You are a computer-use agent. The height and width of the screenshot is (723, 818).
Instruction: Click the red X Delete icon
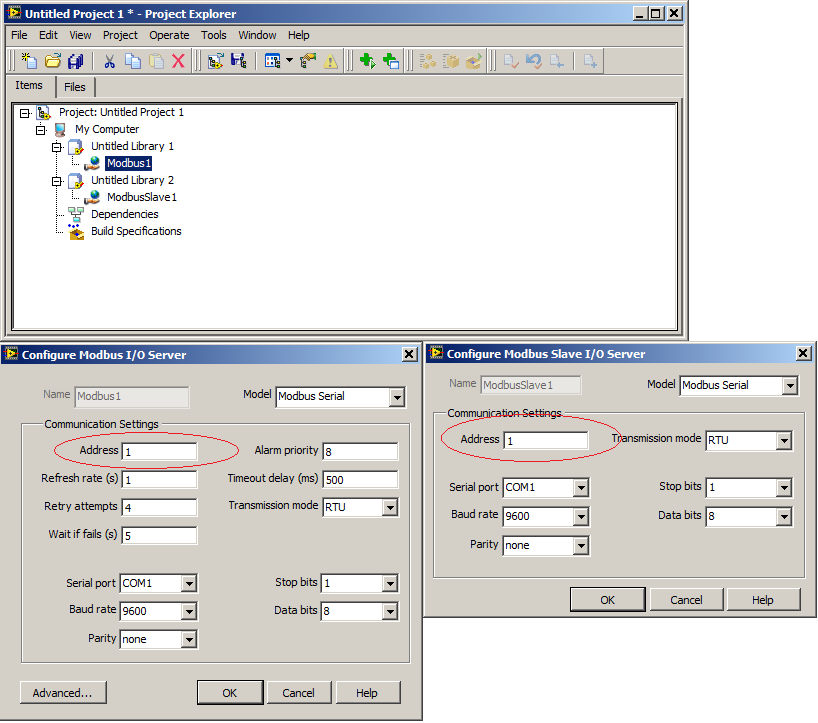(178, 61)
